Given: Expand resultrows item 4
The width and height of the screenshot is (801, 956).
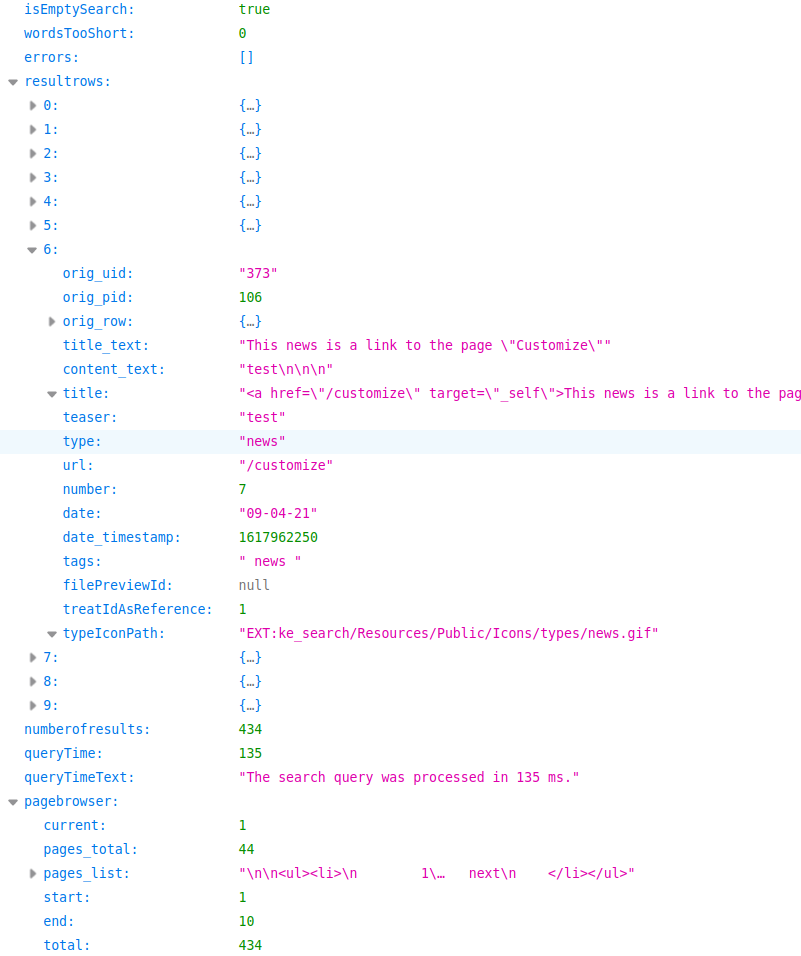Looking at the screenshot, I should (x=33, y=202).
